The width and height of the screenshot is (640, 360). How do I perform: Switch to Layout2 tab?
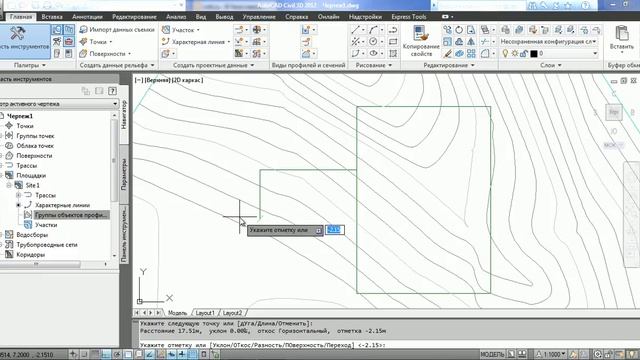232,313
